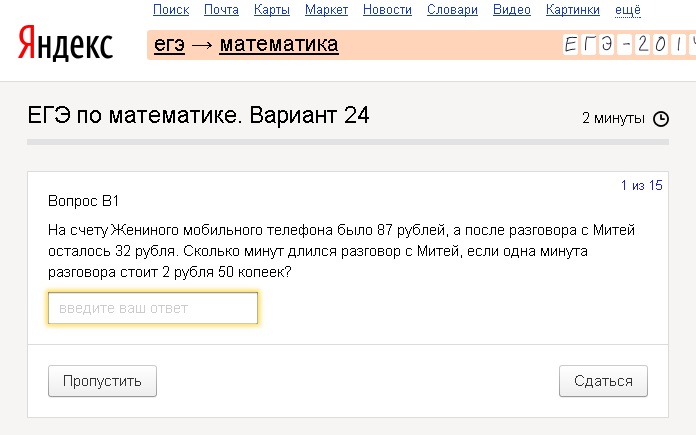Click the Яндекс logo
The width and height of the screenshot is (696, 435).
tap(65, 43)
